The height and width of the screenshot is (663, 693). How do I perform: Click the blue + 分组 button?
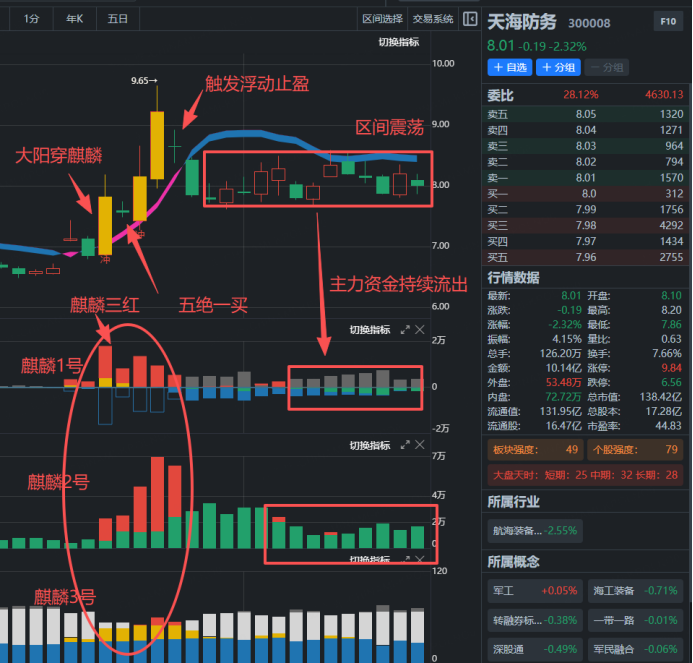point(558,67)
